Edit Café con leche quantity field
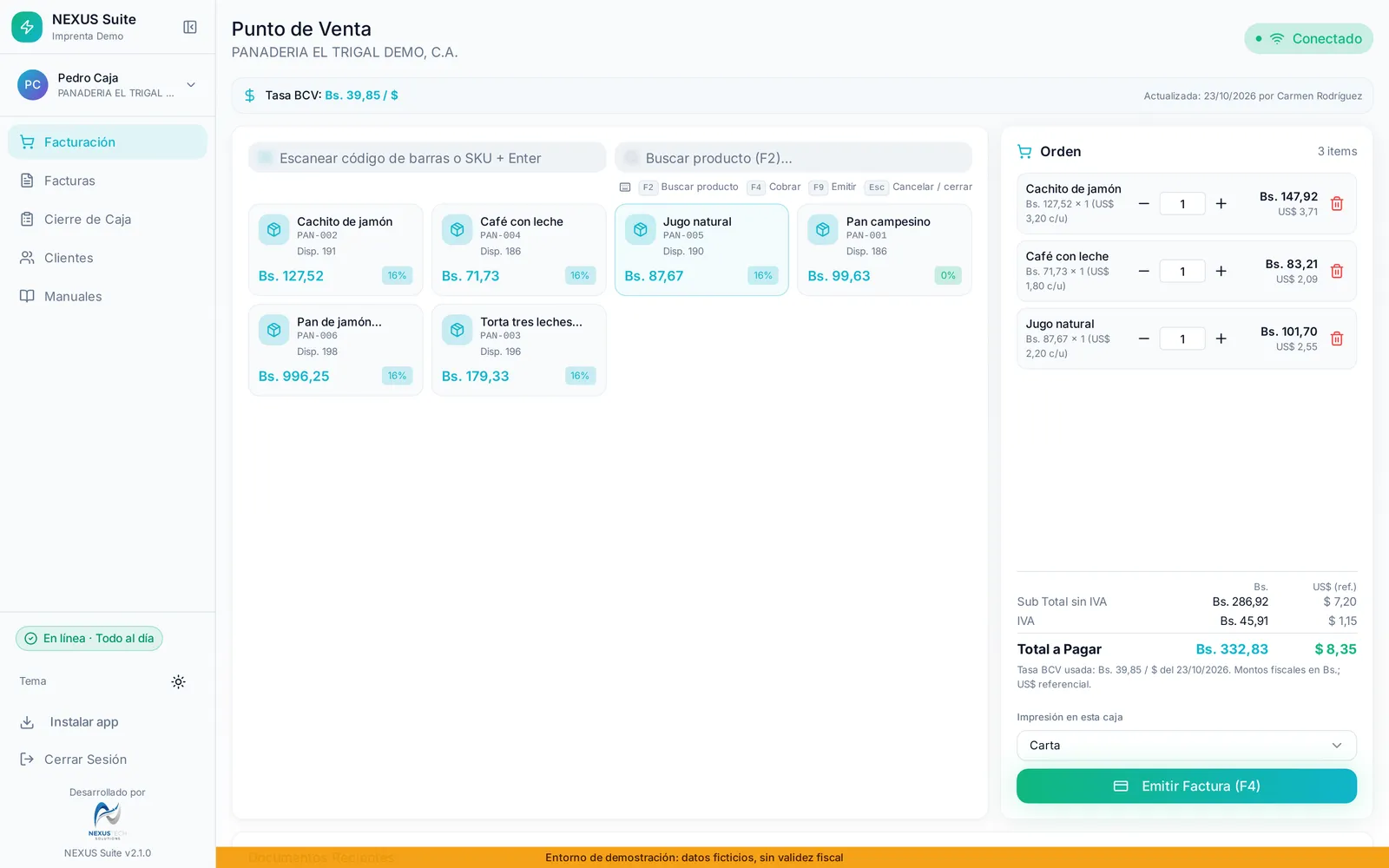The image size is (1389, 868). coord(1182,271)
